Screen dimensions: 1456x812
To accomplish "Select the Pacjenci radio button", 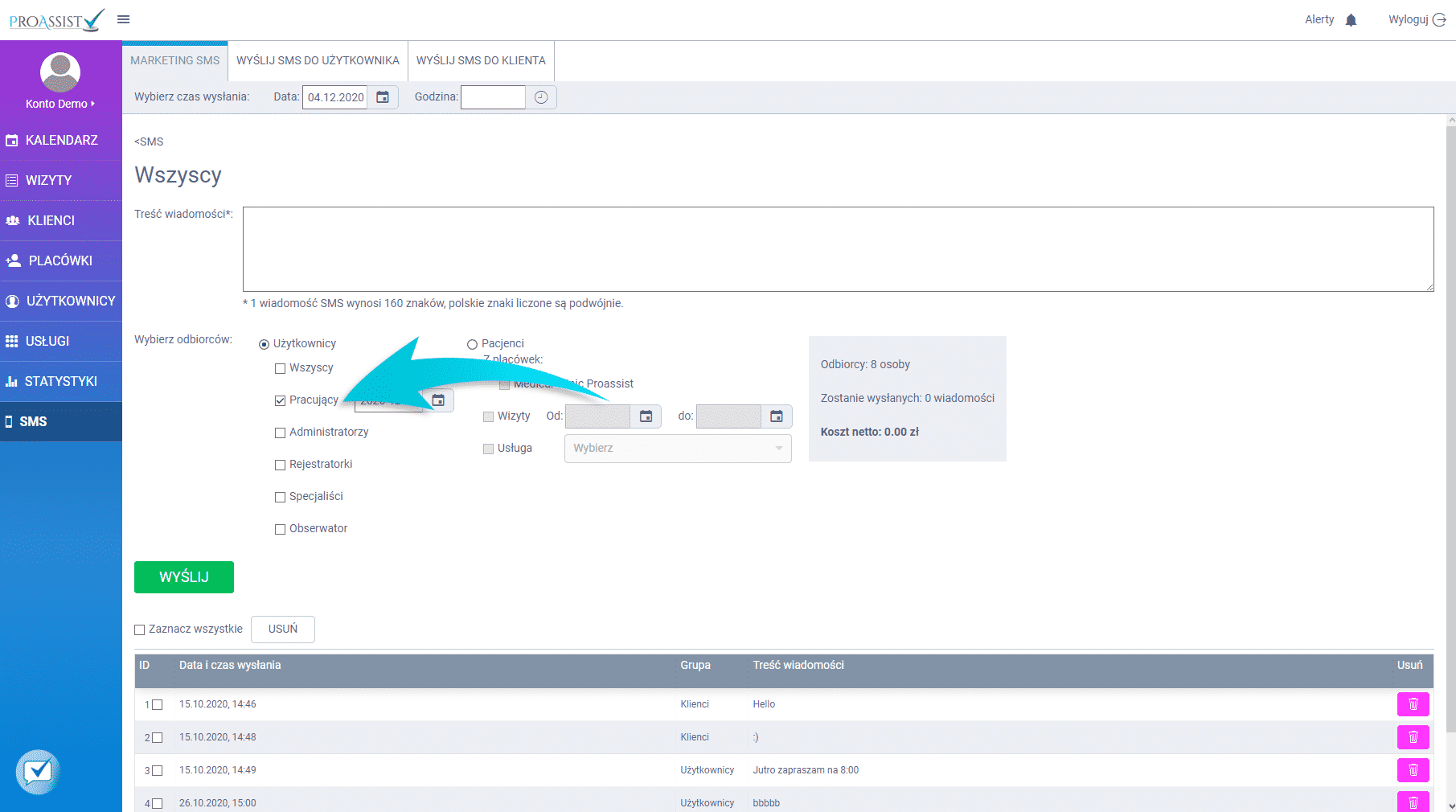I will (472, 344).
